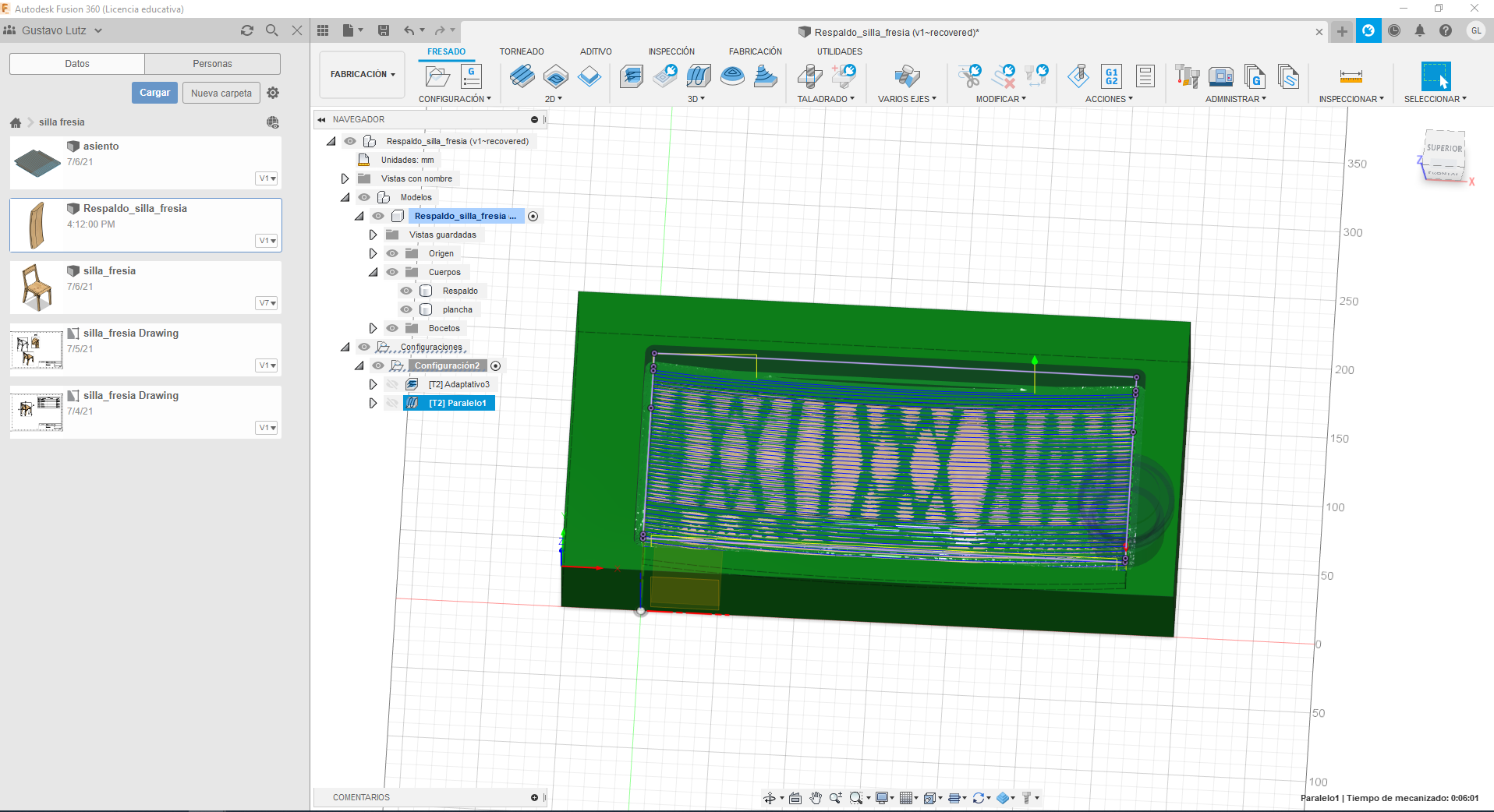Viewport: 1494px width, 812px height.
Task: Collapse the Cuerpos folder
Action: click(373, 272)
